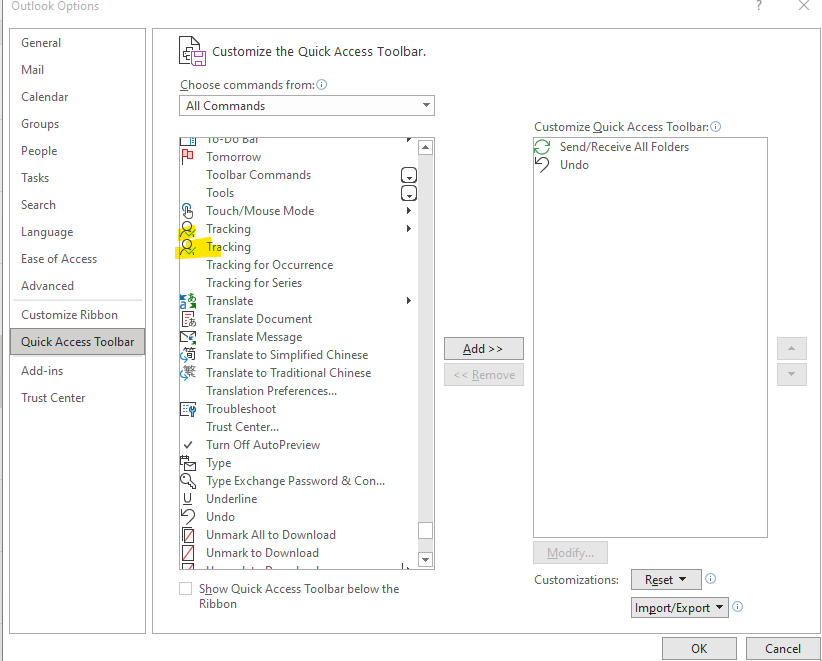Open the Trust Center section

pos(53,397)
